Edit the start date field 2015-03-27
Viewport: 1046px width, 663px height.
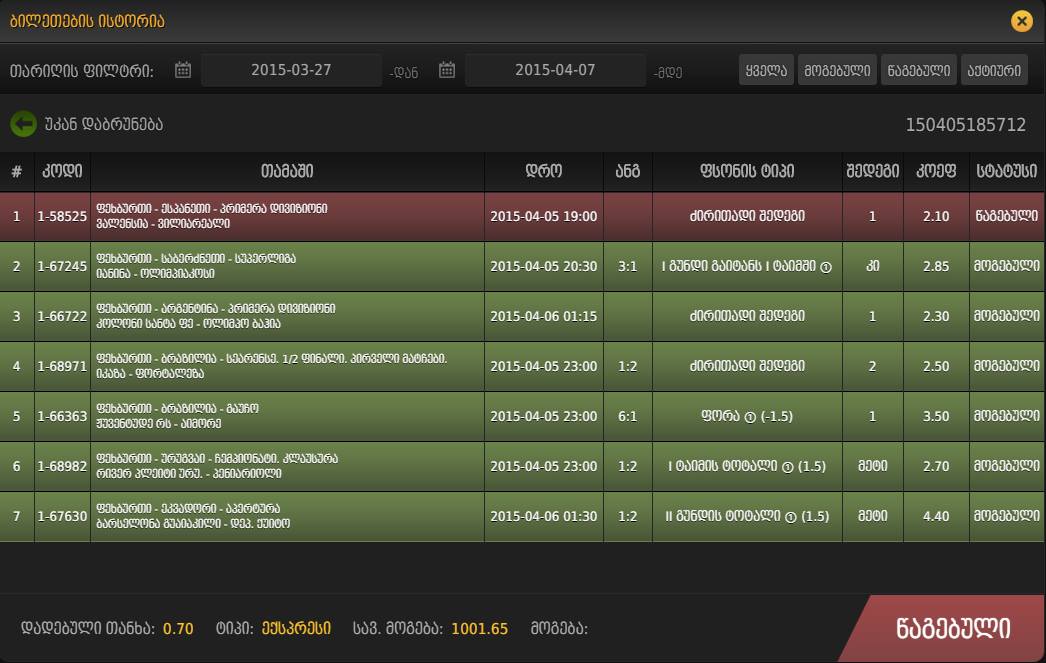[292, 70]
